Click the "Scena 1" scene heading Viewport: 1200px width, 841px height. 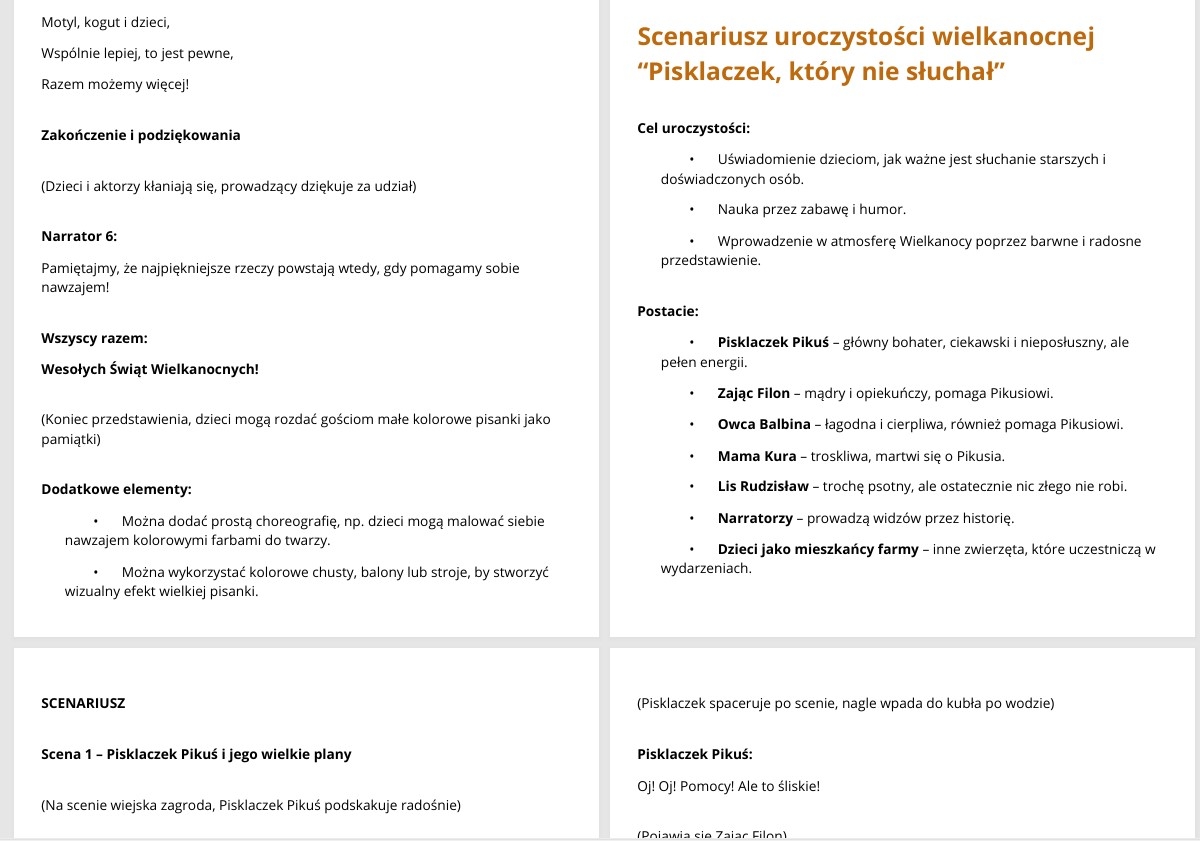196,754
